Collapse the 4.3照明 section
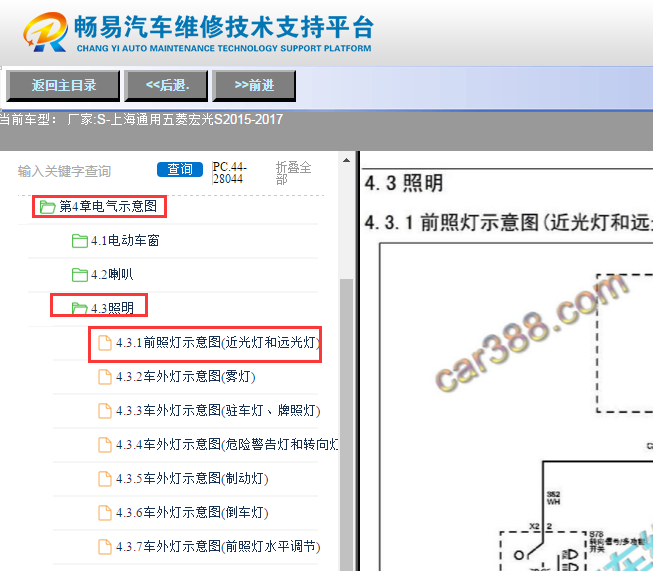 112,308
